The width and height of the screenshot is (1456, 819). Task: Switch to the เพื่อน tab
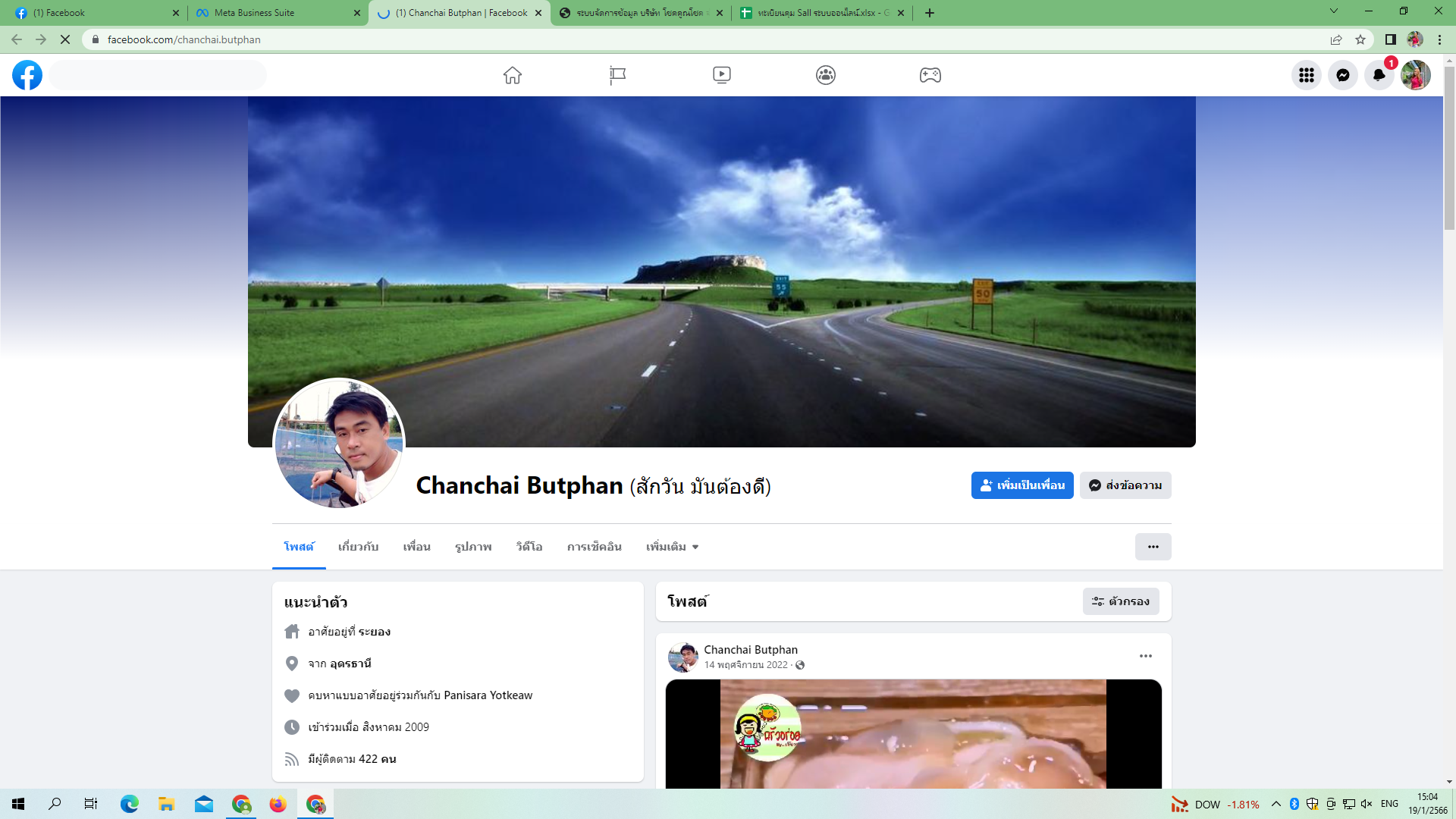(416, 547)
